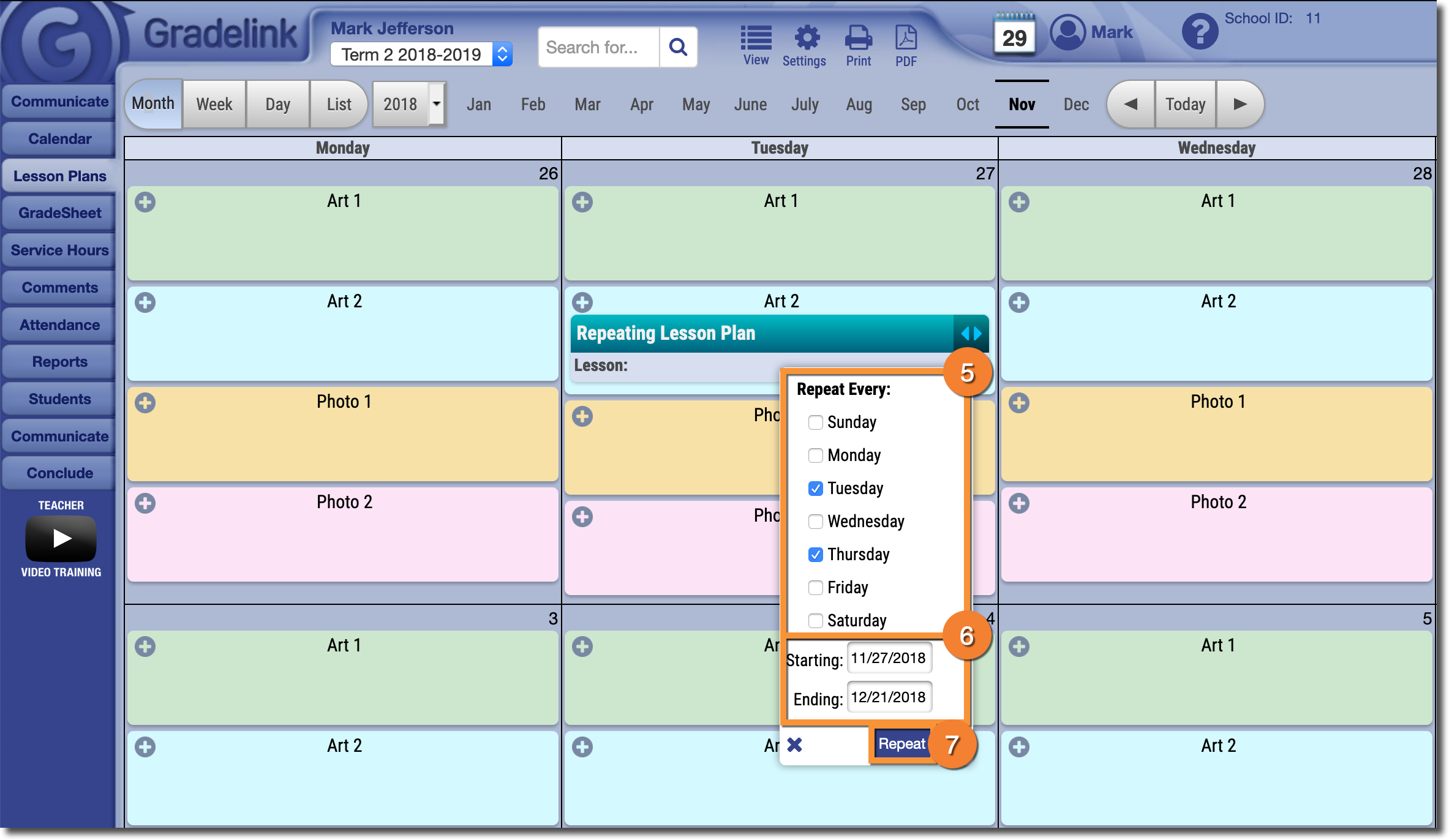Uncheck the Tuesday repeat checkbox
1449x840 pixels.
point(815,489)
